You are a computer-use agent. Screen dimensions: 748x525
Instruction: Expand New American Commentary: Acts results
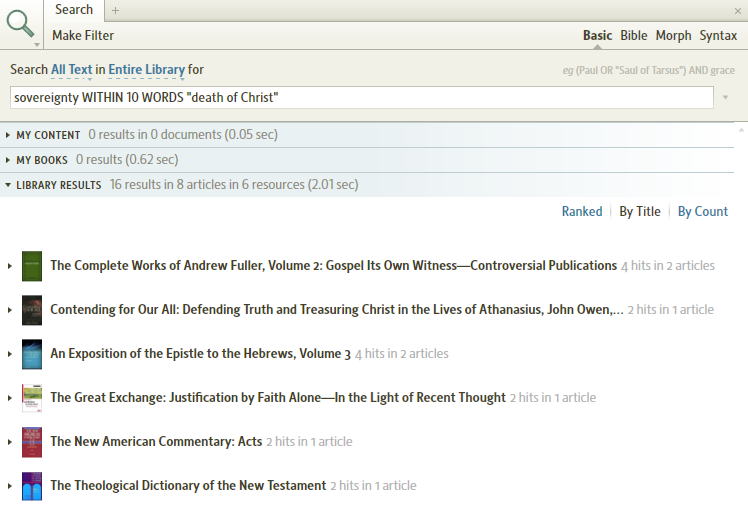[10, 442]
